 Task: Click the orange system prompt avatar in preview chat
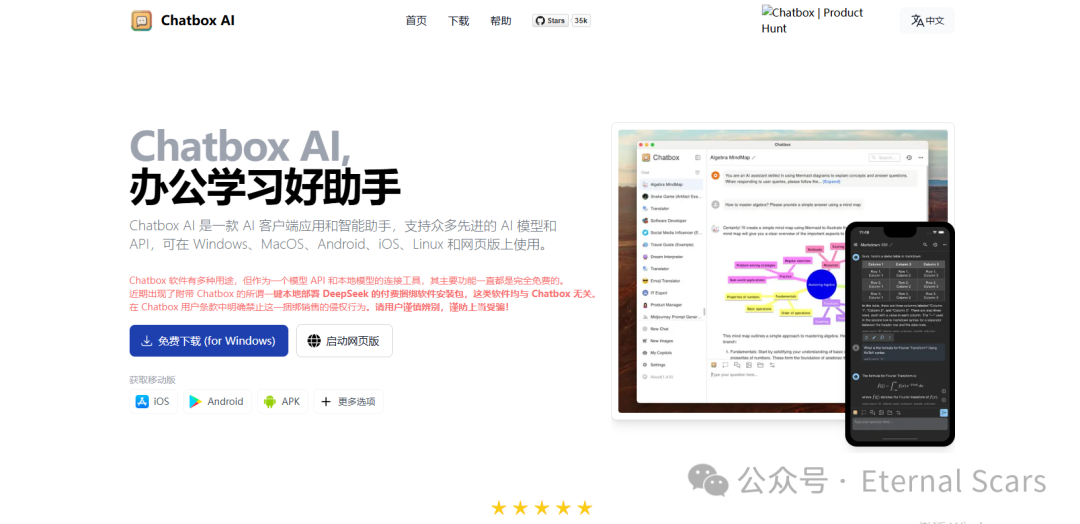click(x=716, y=176)
